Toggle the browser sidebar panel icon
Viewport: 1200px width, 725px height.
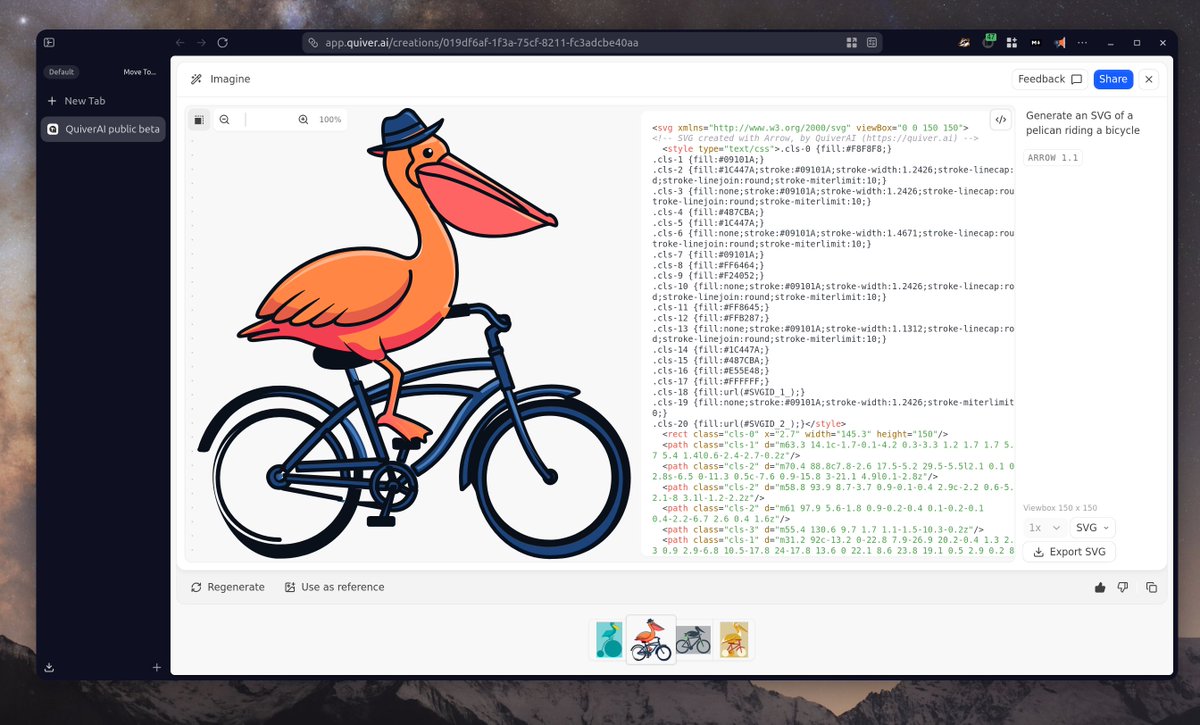pyautogui.click(x=49, y=43)
